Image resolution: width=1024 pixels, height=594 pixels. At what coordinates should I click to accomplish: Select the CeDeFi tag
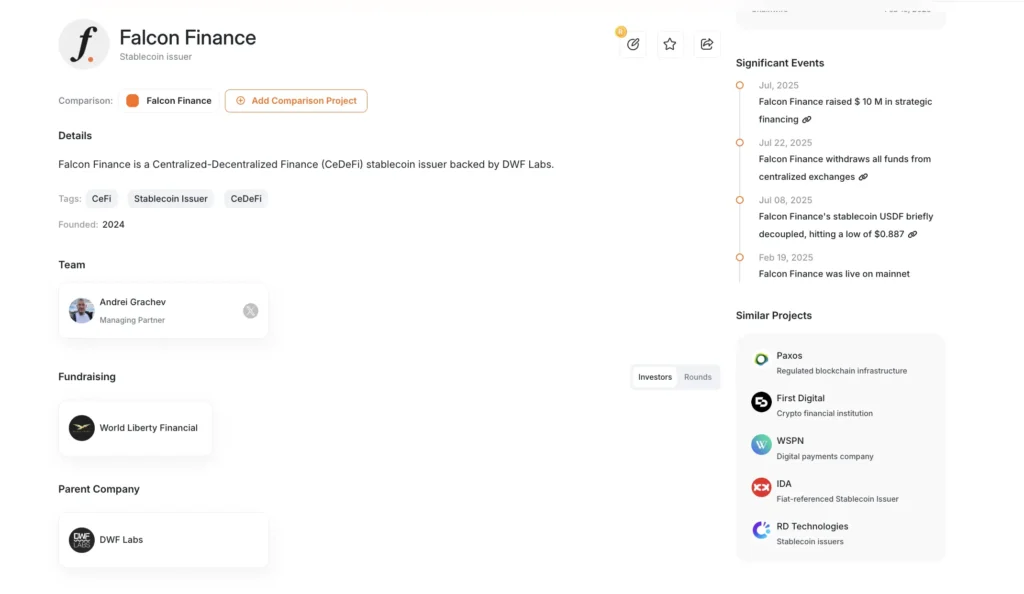(x=246, y=198)
